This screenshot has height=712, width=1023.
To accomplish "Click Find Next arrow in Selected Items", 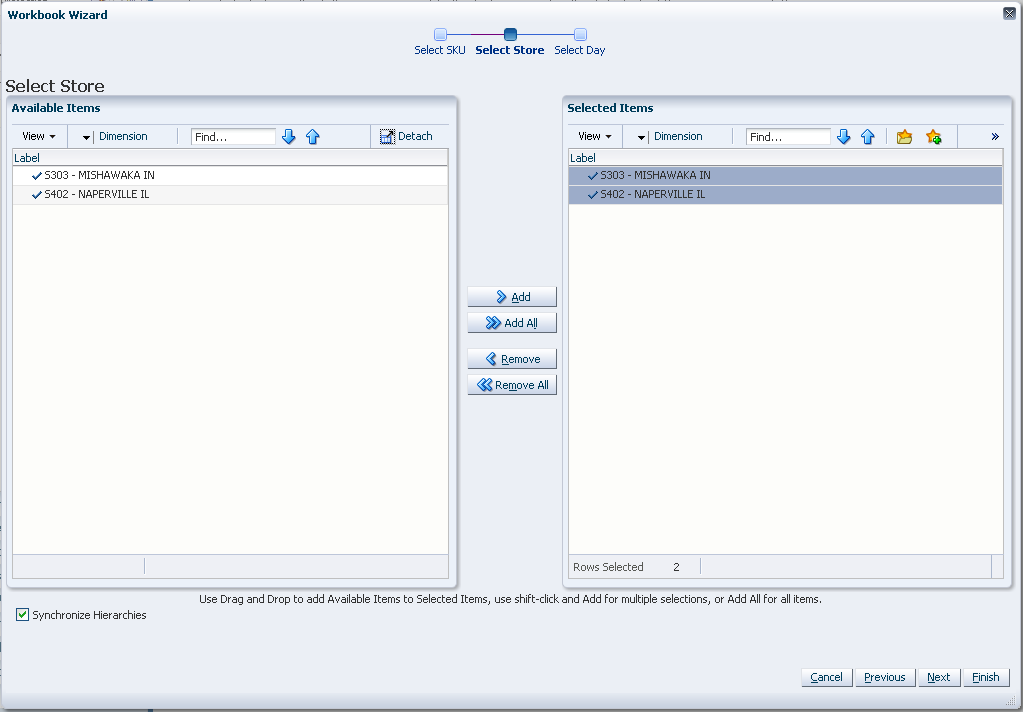I will (x=844, y=136).
